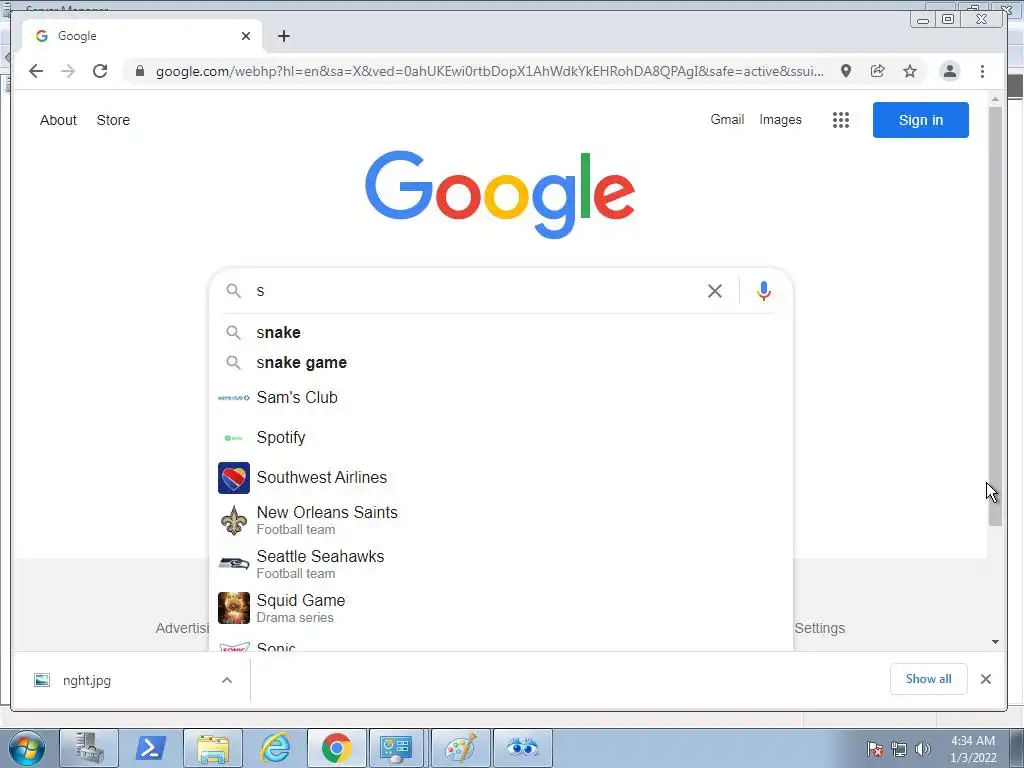
Task: Choose the 'snake game' suggestion
Action: tap(501, 362)
